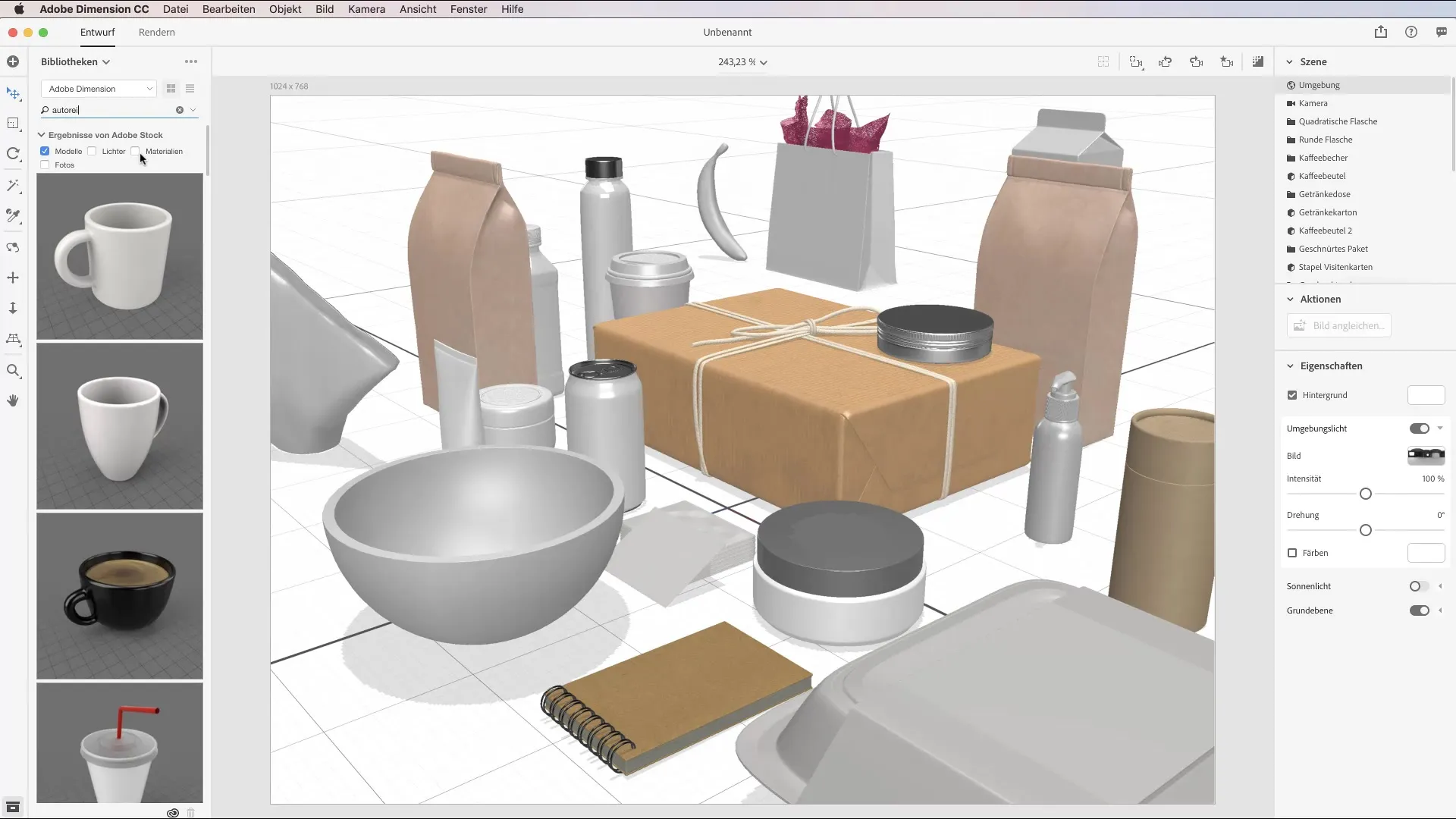Select the Zoom tool in toolbar
Screen dimensions: 1456x819
tap(13, 371)
